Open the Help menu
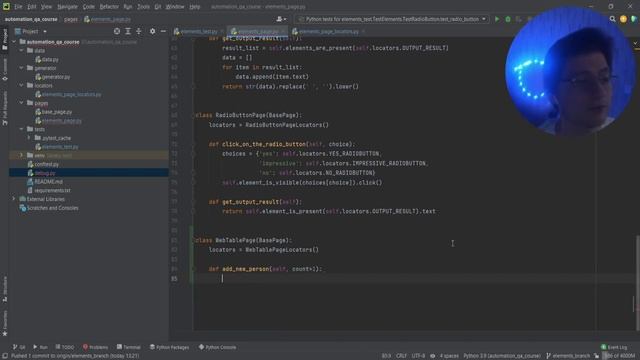This screenshot has height=360, width=640. (x=195, y=7)
